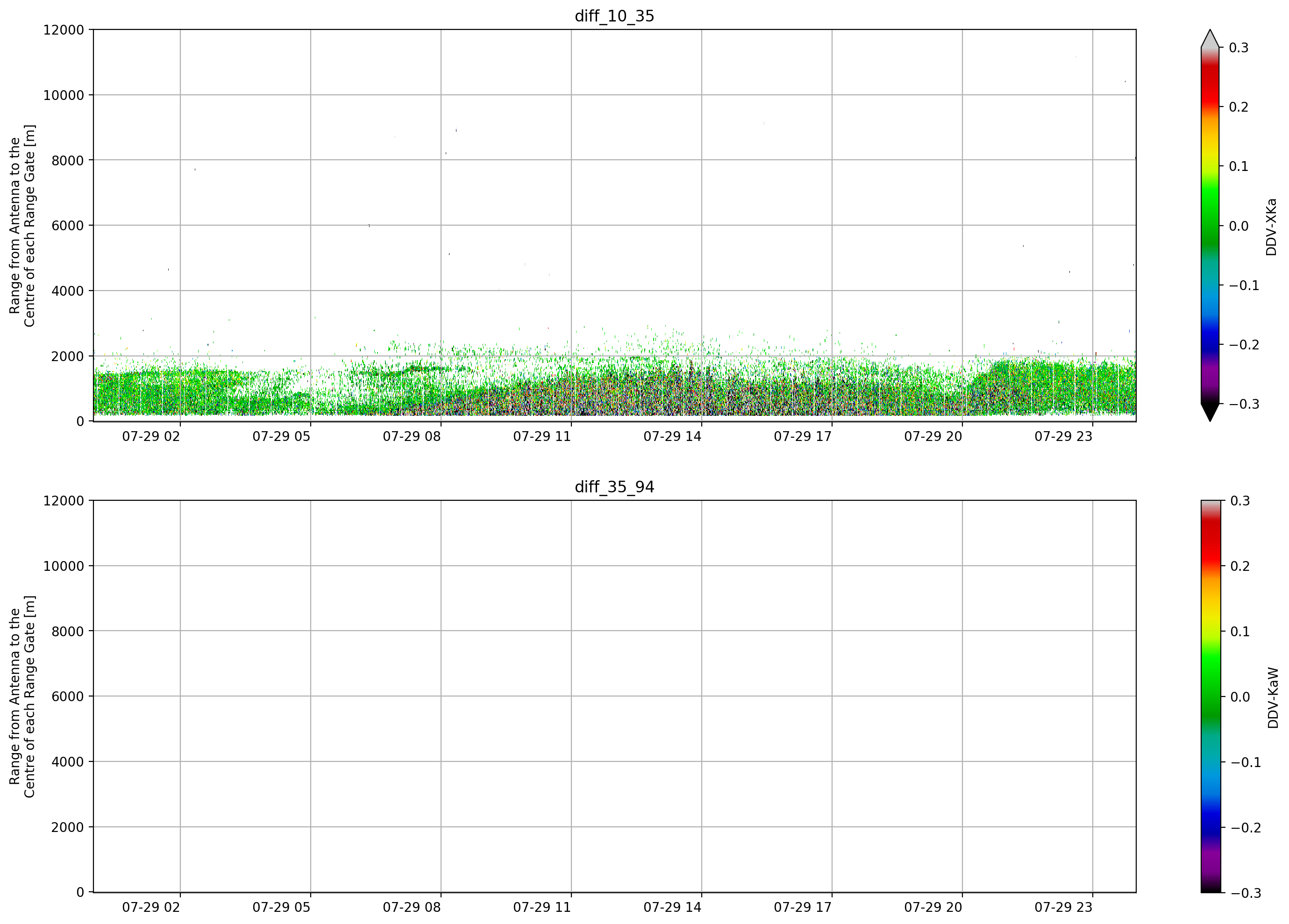Click the 8000 y-tick on diff_10_35 plot
The image size is (1289, 924).
click(68, 160)
